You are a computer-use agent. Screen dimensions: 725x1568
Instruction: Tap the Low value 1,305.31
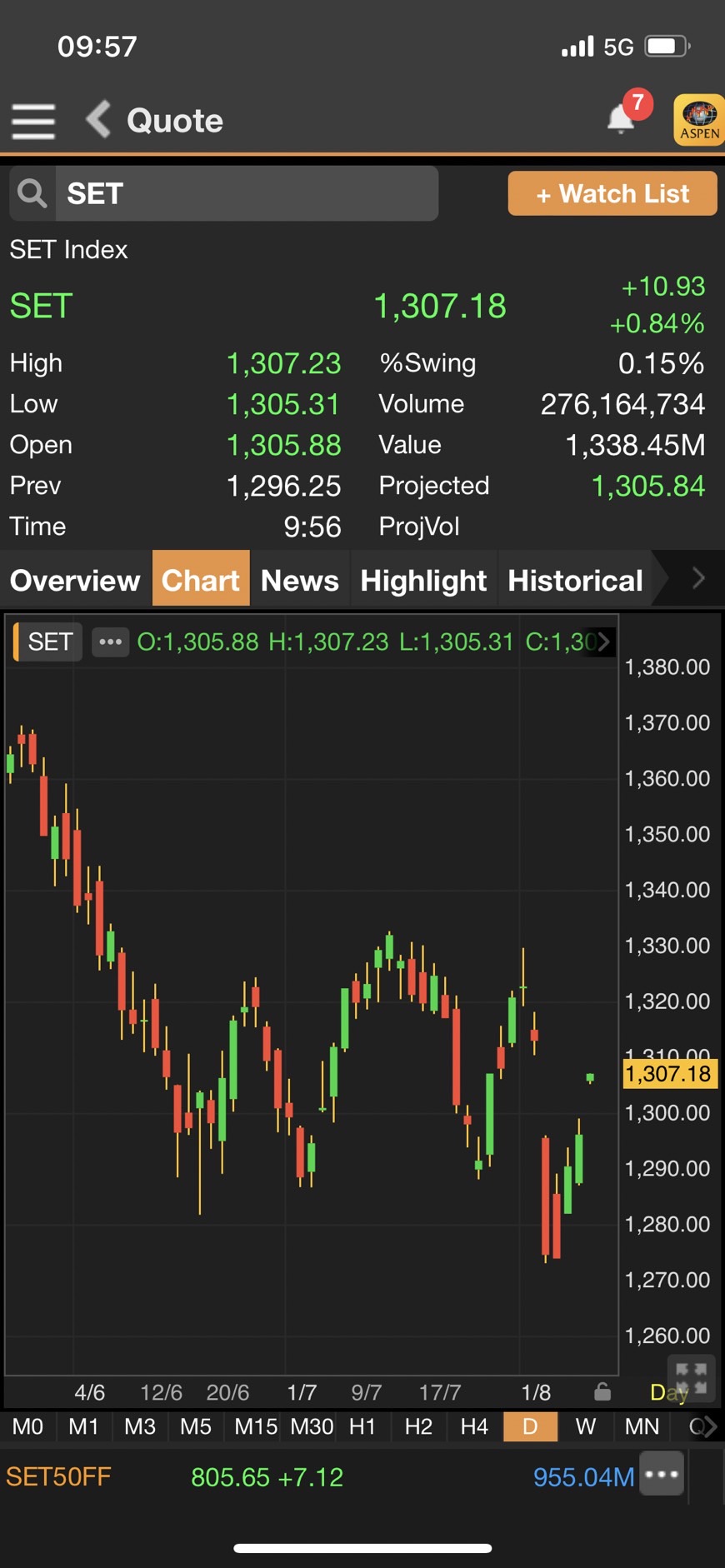click(284, 404)
